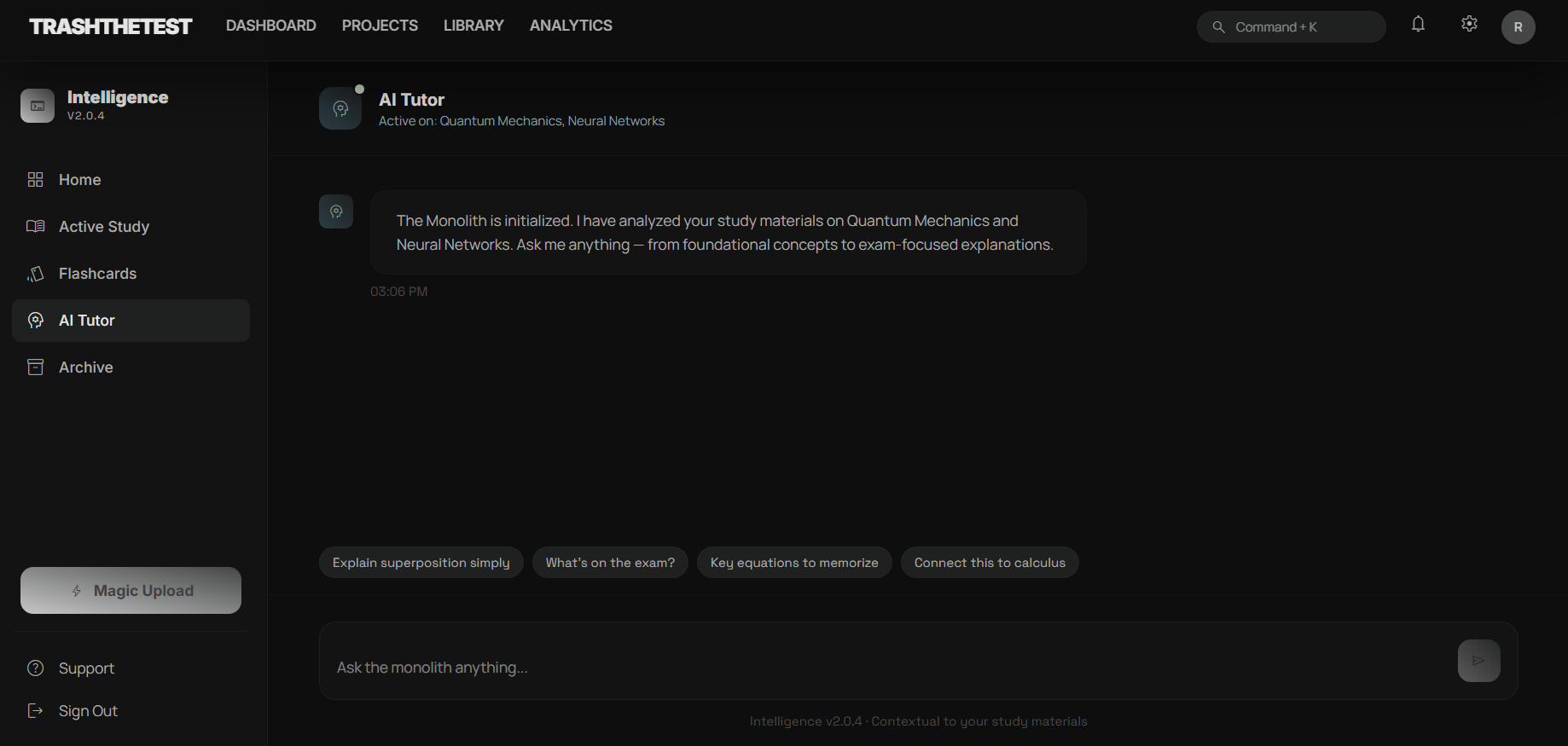Click the tutor message avatar icon

click(336, 211)
